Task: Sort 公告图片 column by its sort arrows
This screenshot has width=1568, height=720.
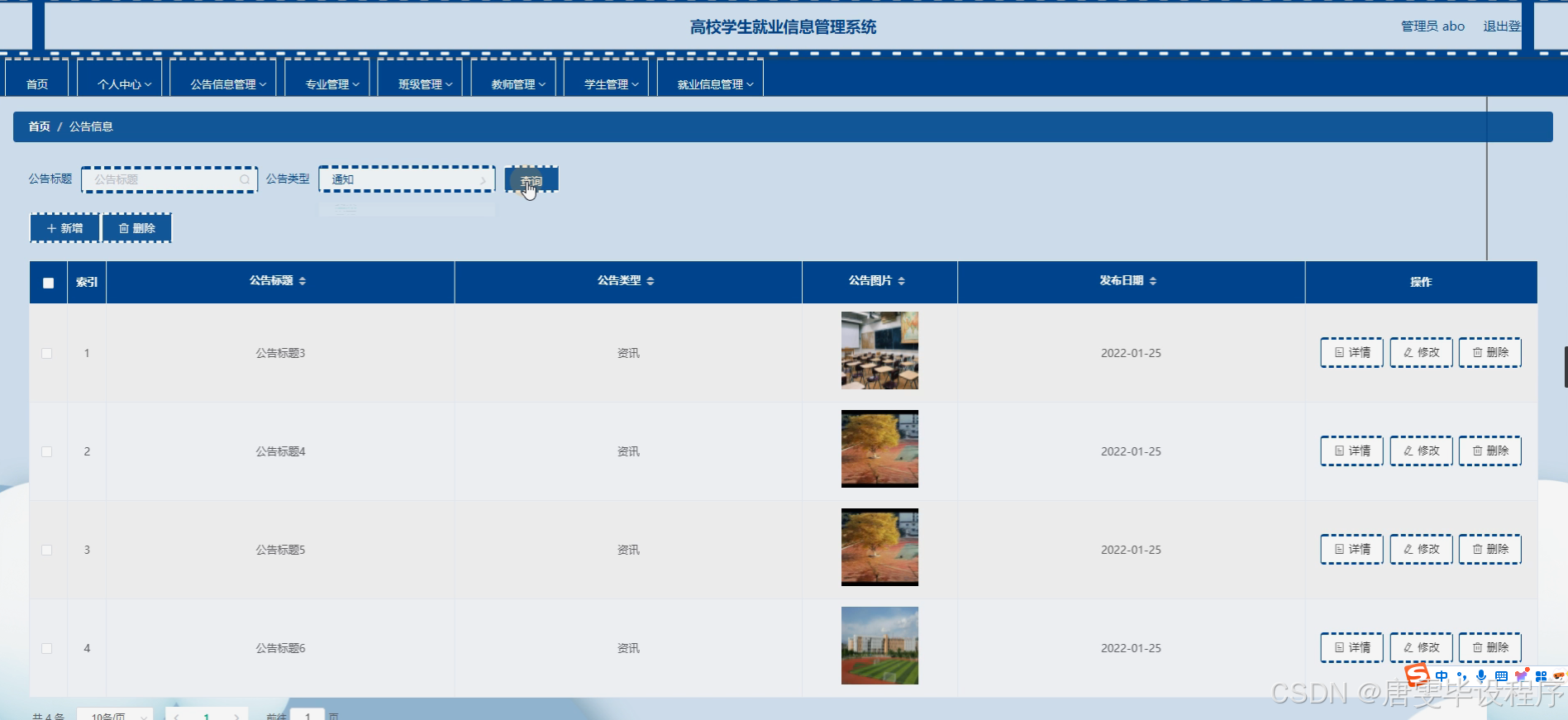Action: (x=902, y=281)
